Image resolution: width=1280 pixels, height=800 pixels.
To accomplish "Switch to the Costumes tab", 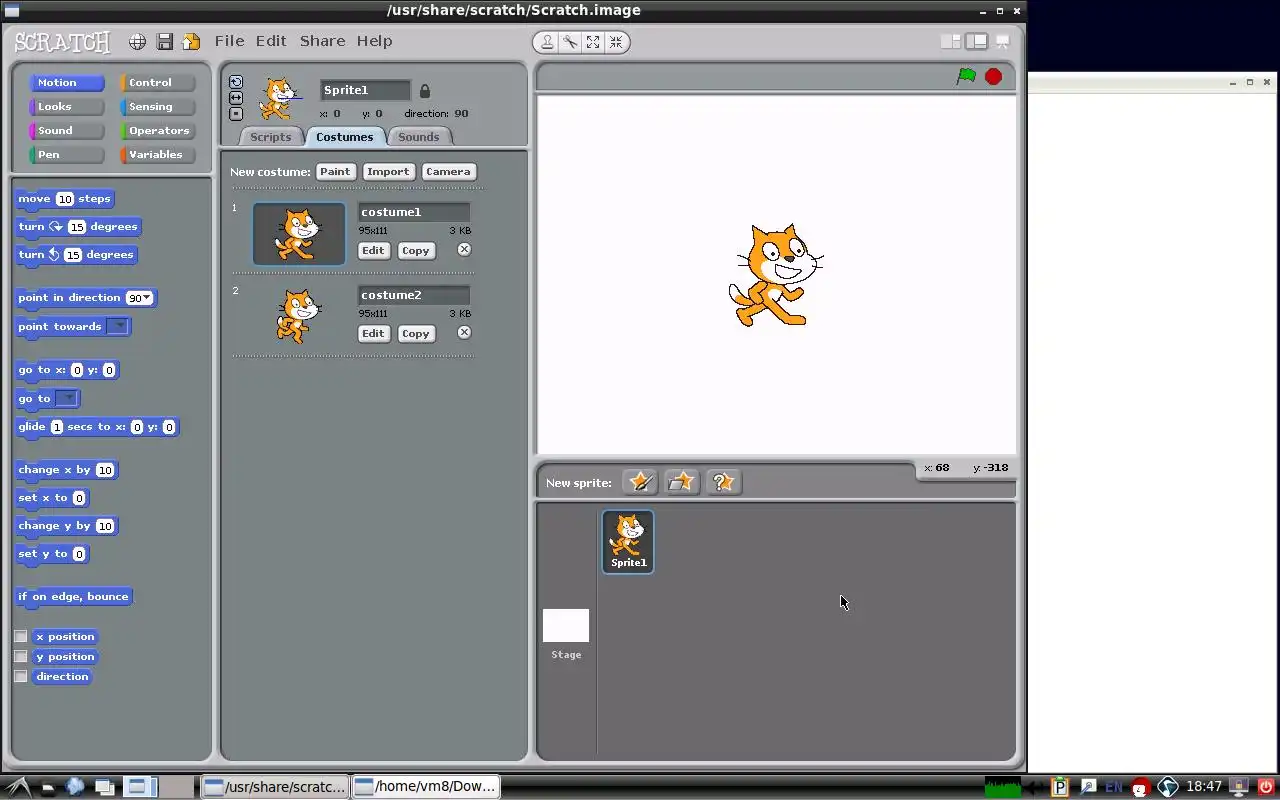I will tap(344, 137).
